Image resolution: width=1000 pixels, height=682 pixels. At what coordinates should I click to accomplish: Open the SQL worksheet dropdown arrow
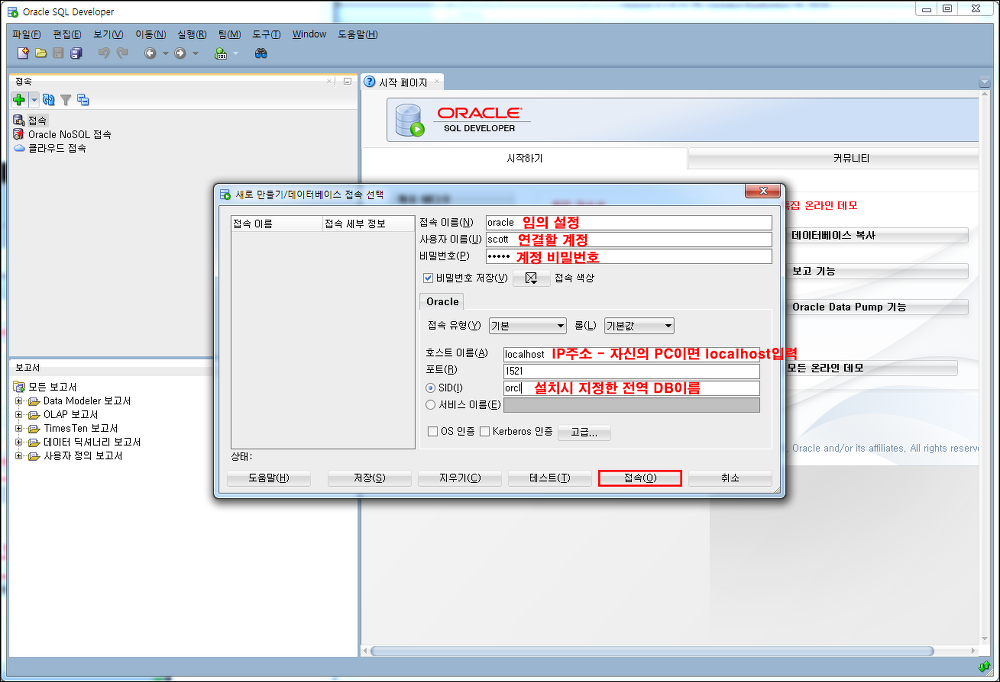point(235,54)
